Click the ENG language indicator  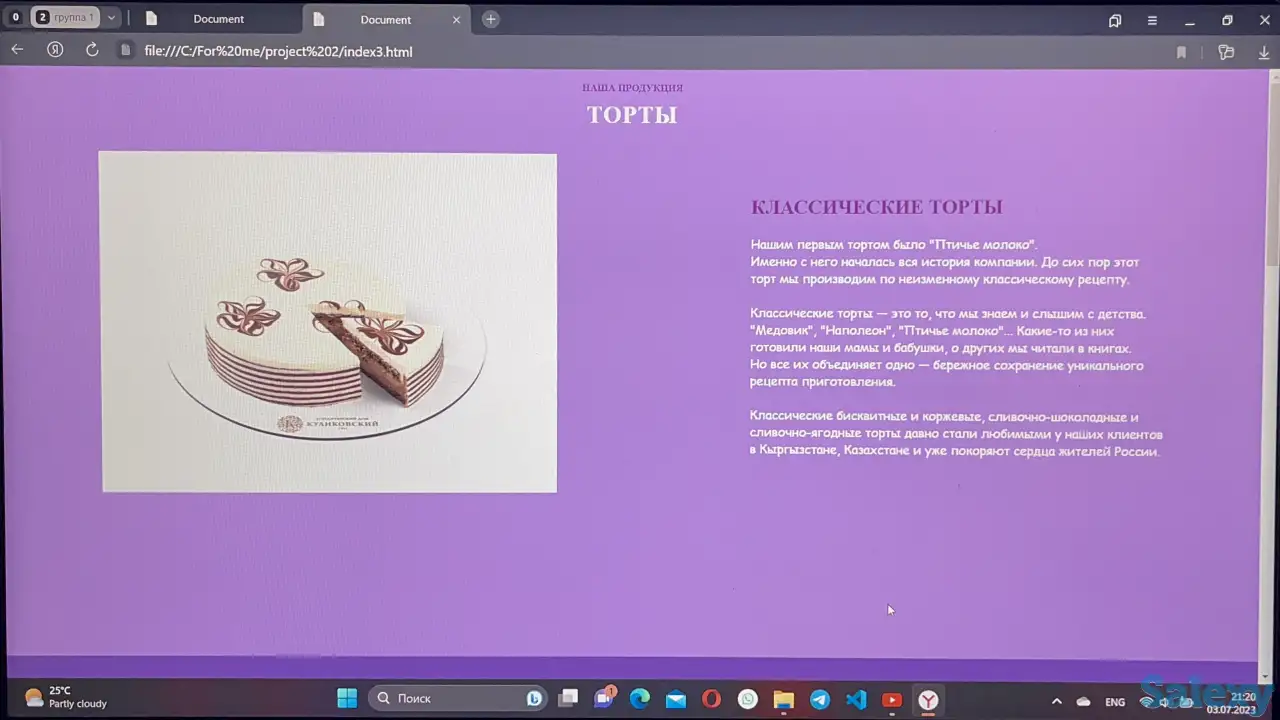click(x=1114, y=702)
